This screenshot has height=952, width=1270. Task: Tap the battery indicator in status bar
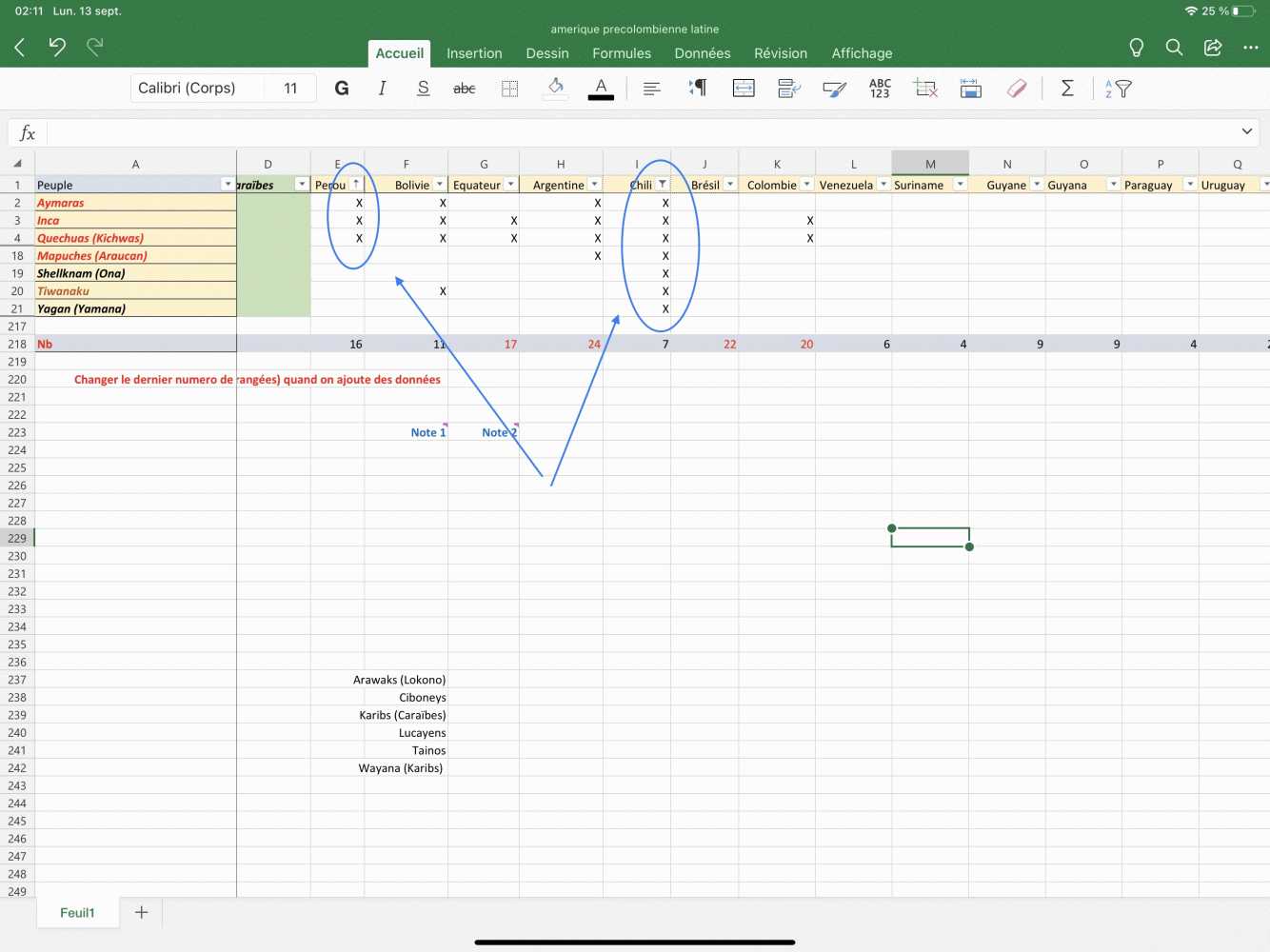coord(1242,11)
